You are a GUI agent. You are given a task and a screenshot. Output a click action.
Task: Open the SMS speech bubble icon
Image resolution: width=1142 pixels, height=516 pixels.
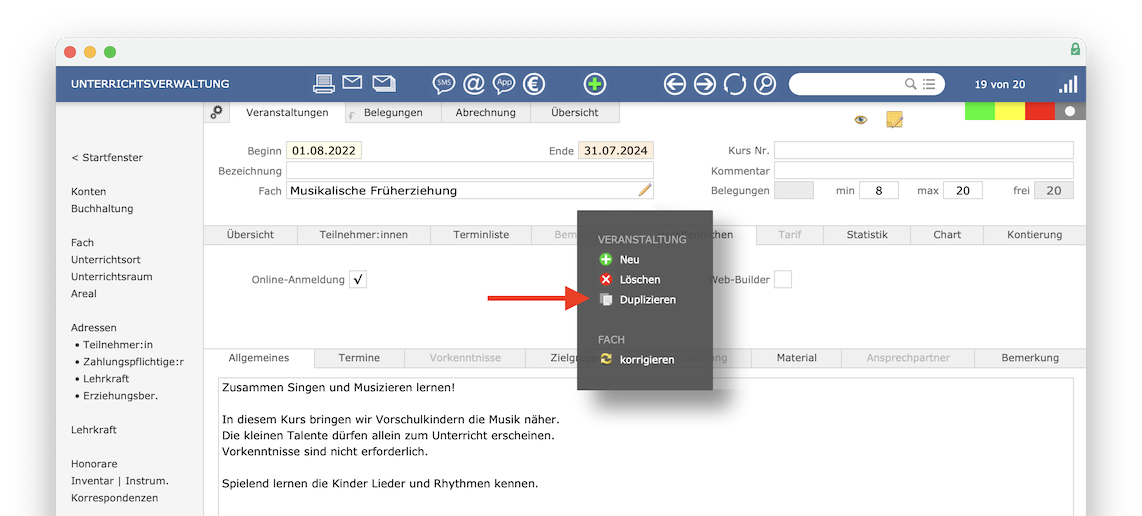pyautogui.click(x=444, y=84)
